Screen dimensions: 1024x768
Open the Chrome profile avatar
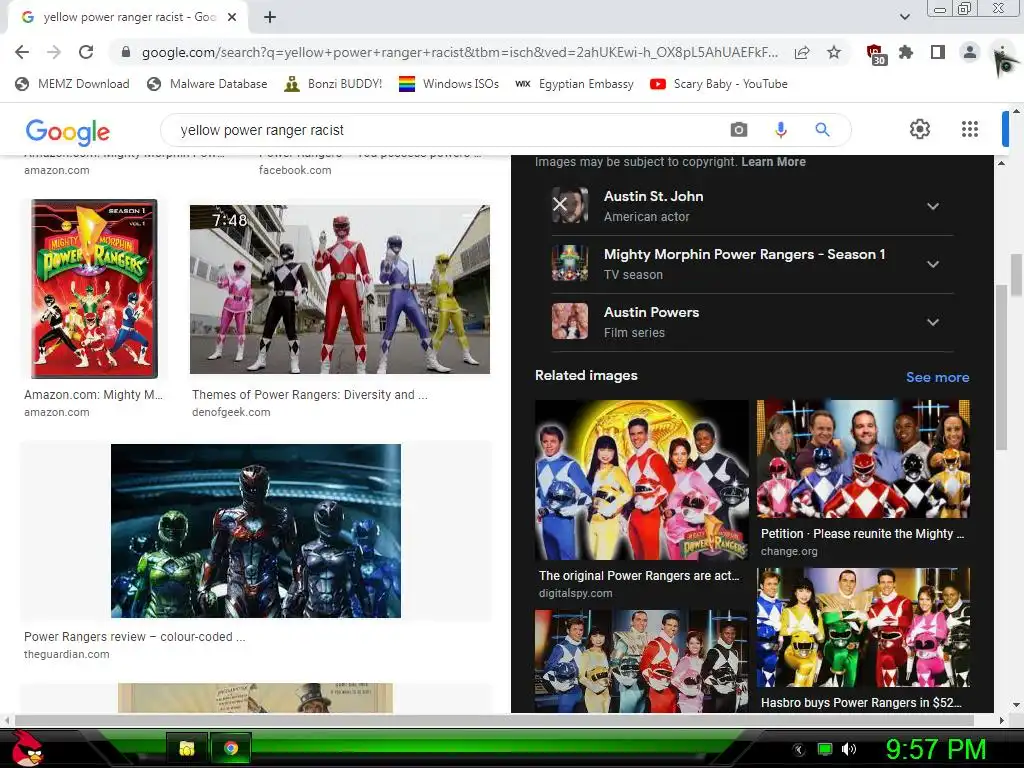point(970,52)
